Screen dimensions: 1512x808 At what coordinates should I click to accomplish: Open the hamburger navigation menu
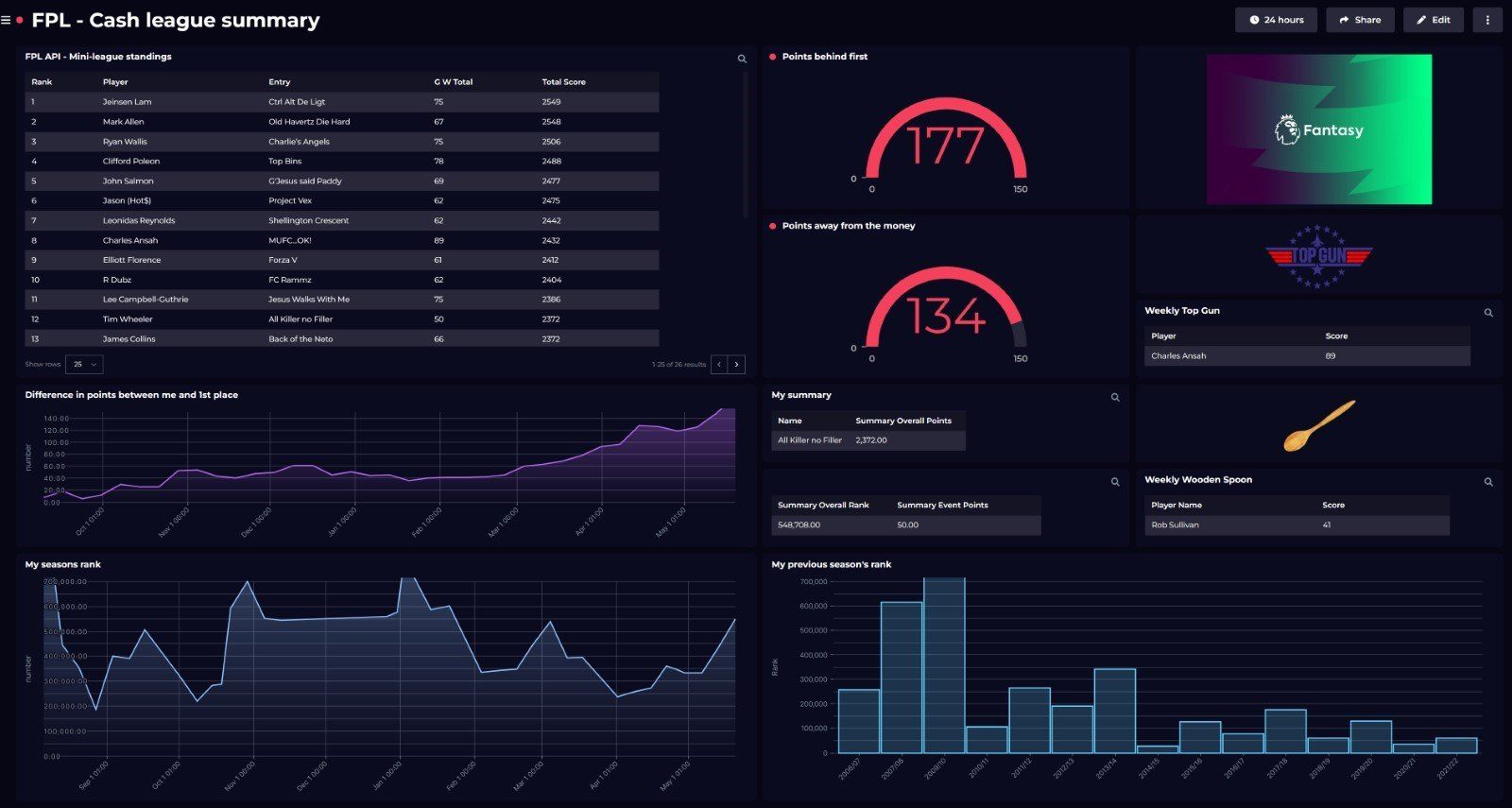click(x=7, y=20)
